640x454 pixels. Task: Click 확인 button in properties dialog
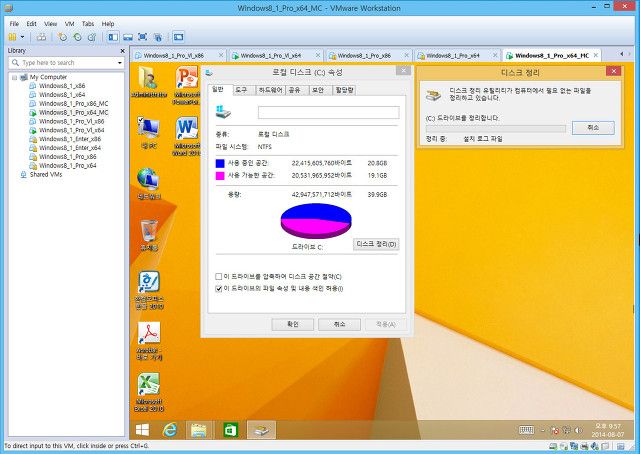(x=293, y=325)
